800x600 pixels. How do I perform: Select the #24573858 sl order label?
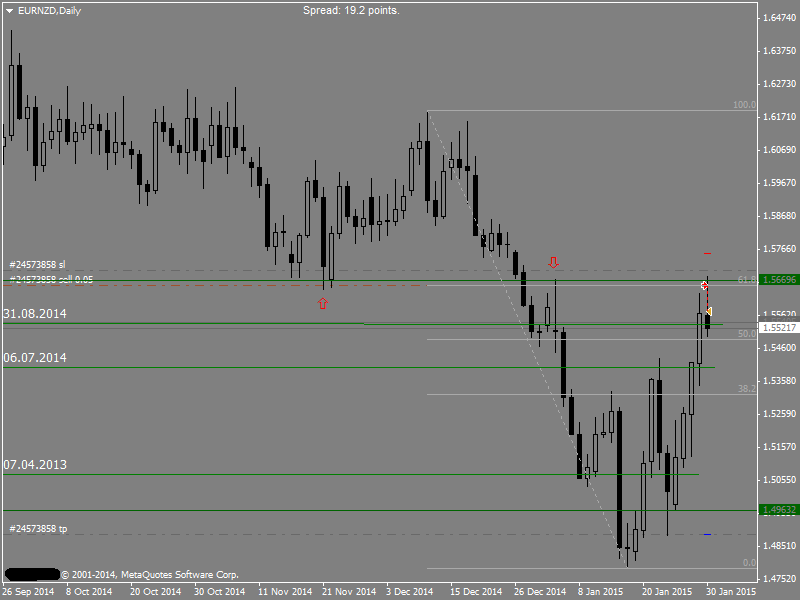(37, 264)
